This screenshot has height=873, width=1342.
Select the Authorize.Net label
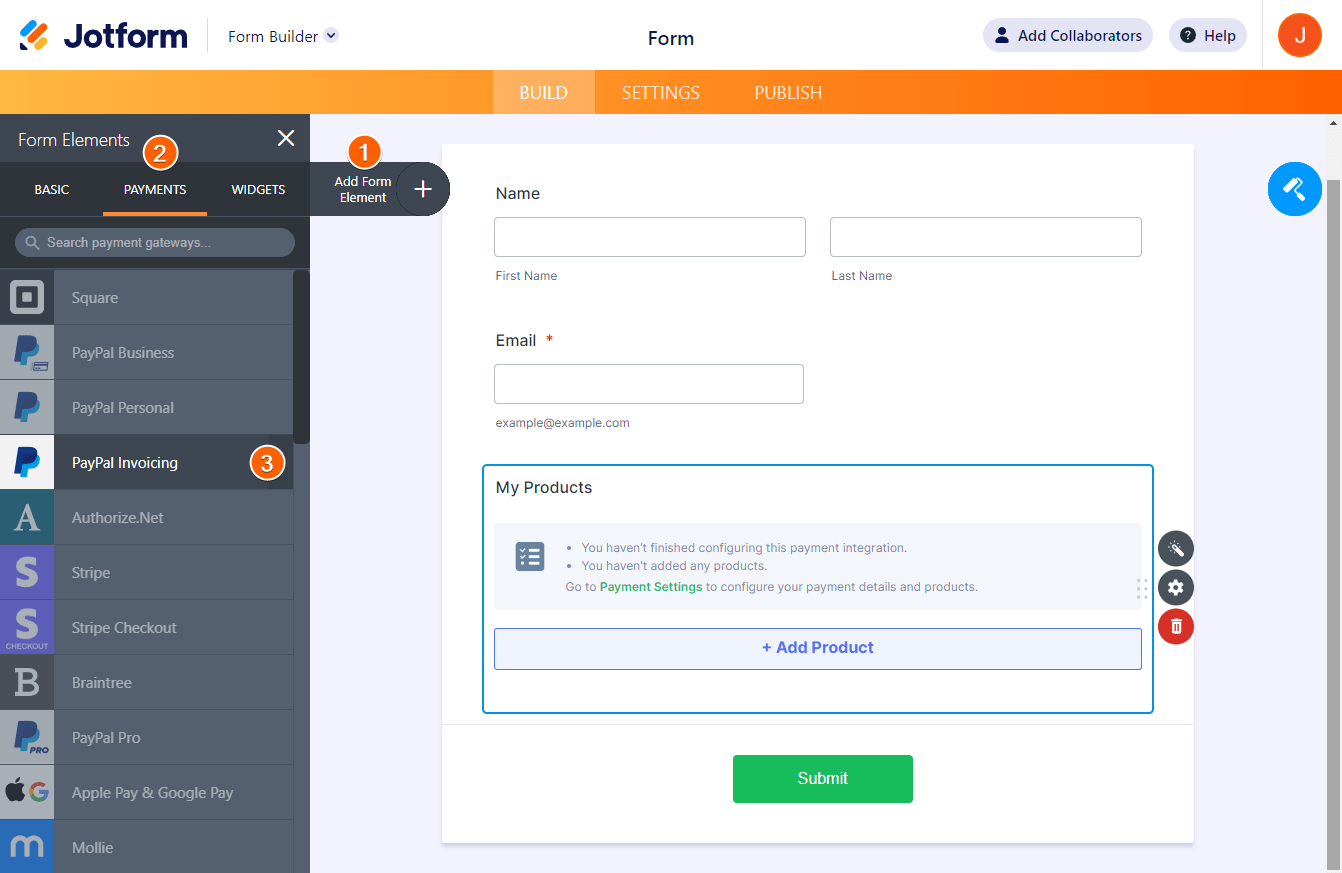click(x=118, y=518)
